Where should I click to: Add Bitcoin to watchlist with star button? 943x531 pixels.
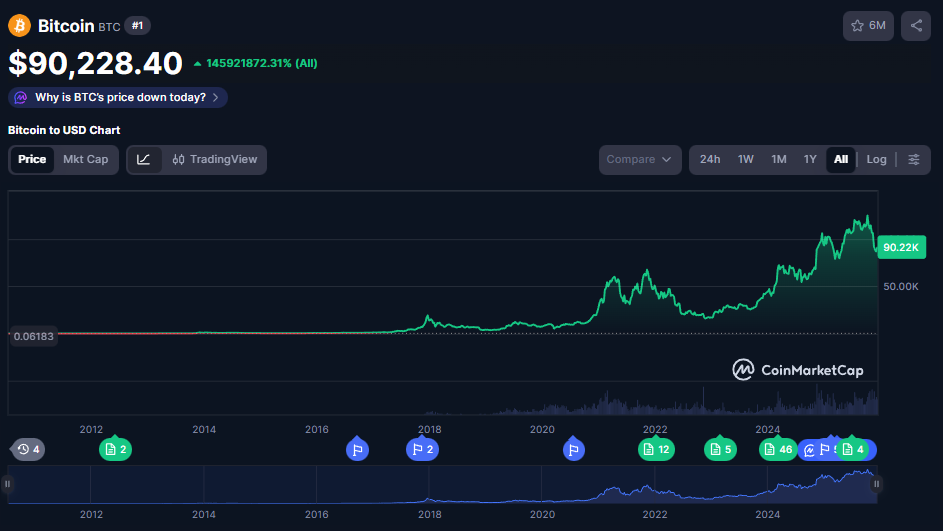[x=868, y=26]
